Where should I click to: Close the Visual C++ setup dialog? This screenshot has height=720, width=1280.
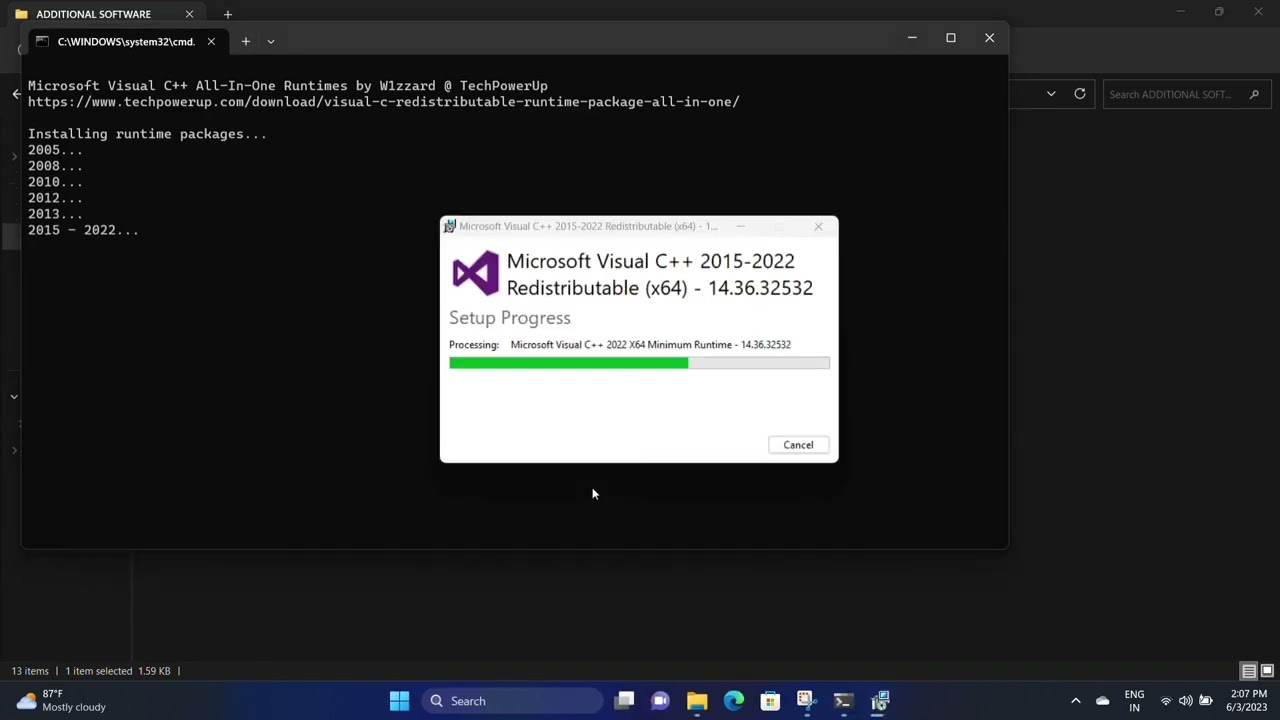pyautogui.click(x=818, y=226)
